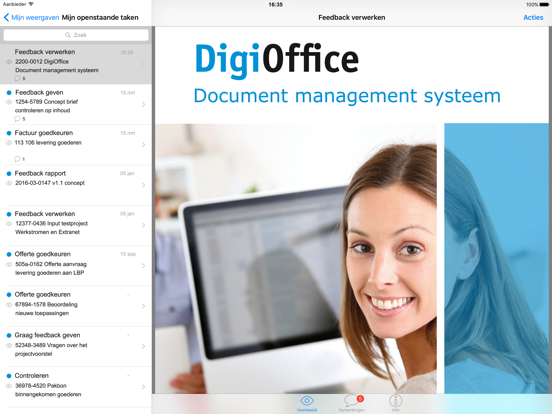Select task 67894-1578 Beoordeling nieuwe toepassingen
This screenshot has width=552, height=414.
pos(76,306)
